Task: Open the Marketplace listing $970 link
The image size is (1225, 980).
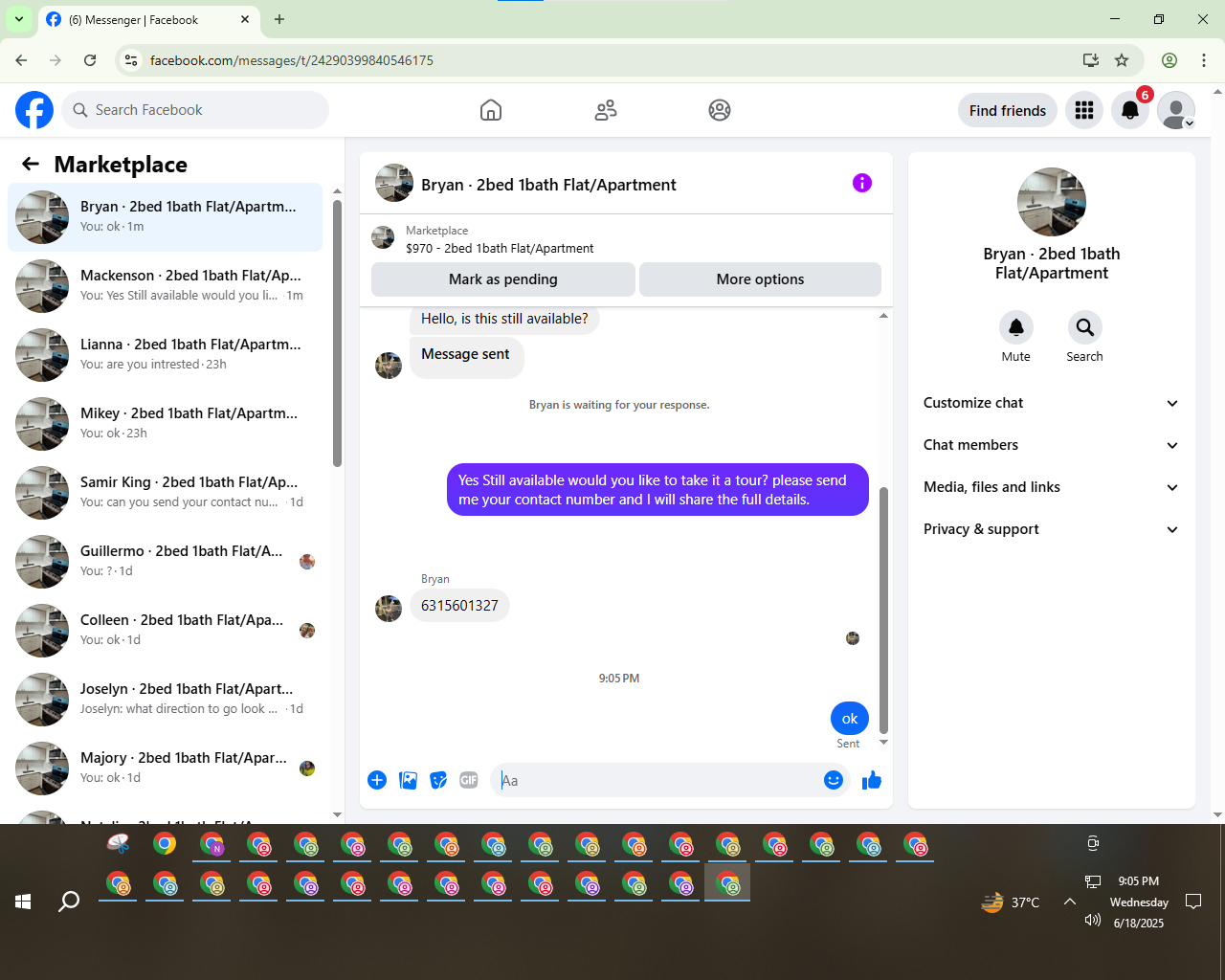Action: tap(500, 248)
